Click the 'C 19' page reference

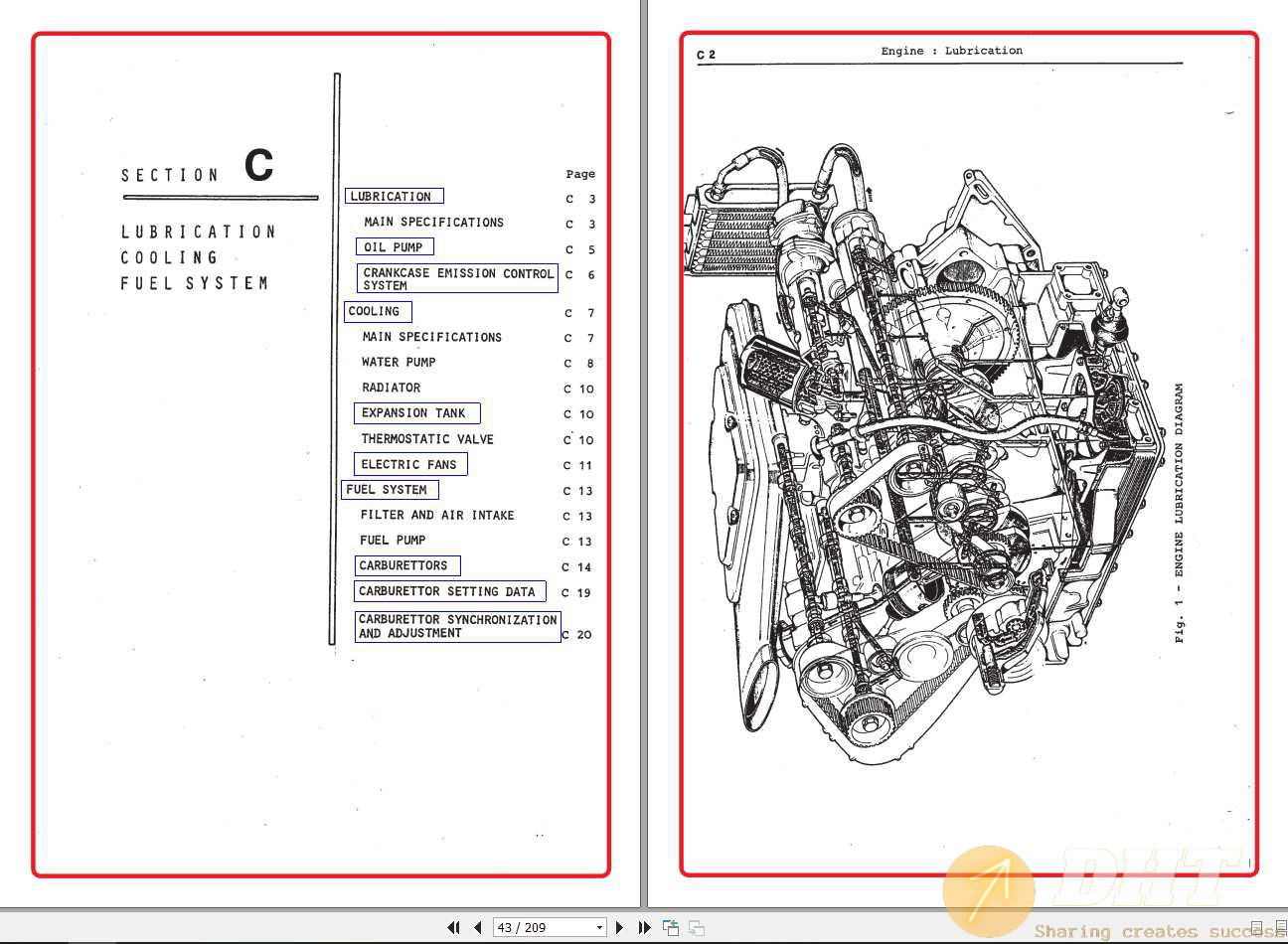(x=576, y=592)
